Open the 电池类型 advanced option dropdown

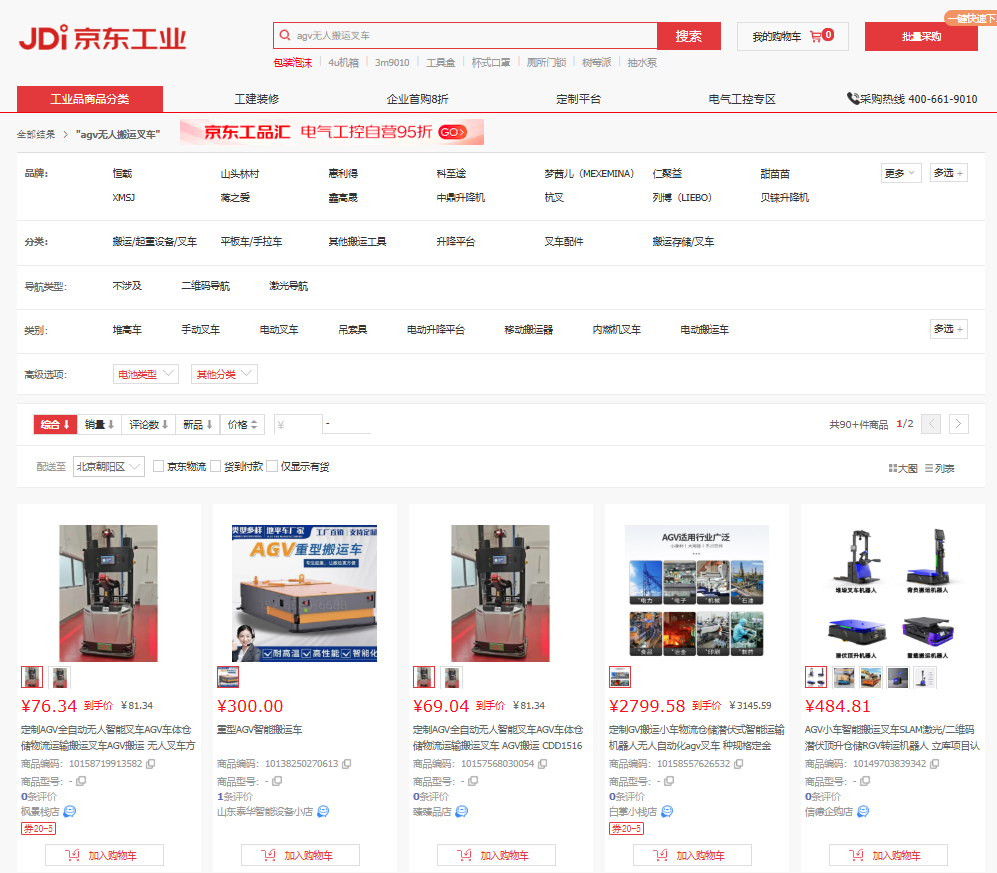146,375
